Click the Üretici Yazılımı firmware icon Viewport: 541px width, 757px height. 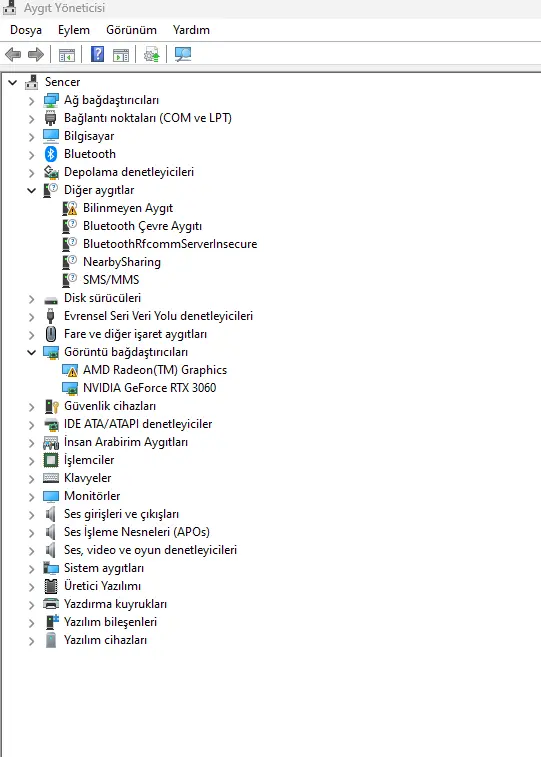pos(51,586)
